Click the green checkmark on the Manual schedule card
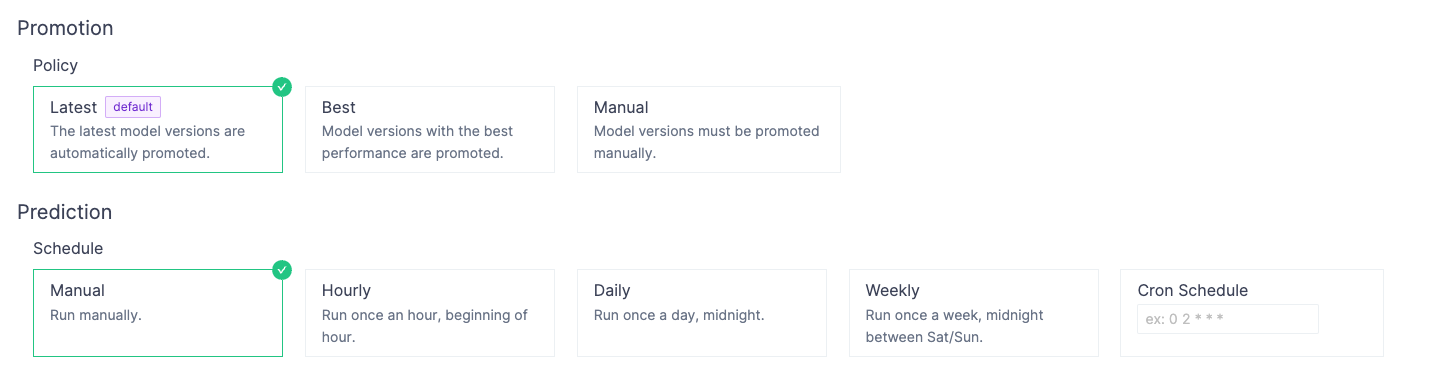 point(282,270)
